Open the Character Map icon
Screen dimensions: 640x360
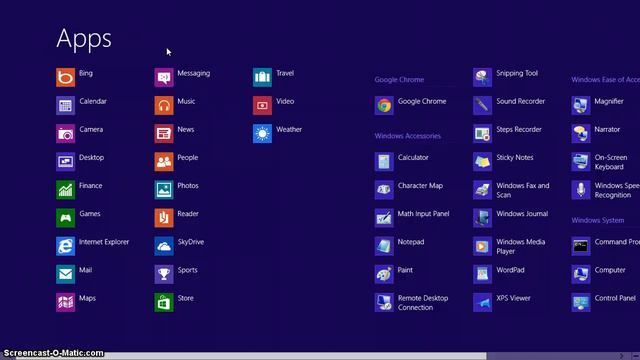click(384, 190)
